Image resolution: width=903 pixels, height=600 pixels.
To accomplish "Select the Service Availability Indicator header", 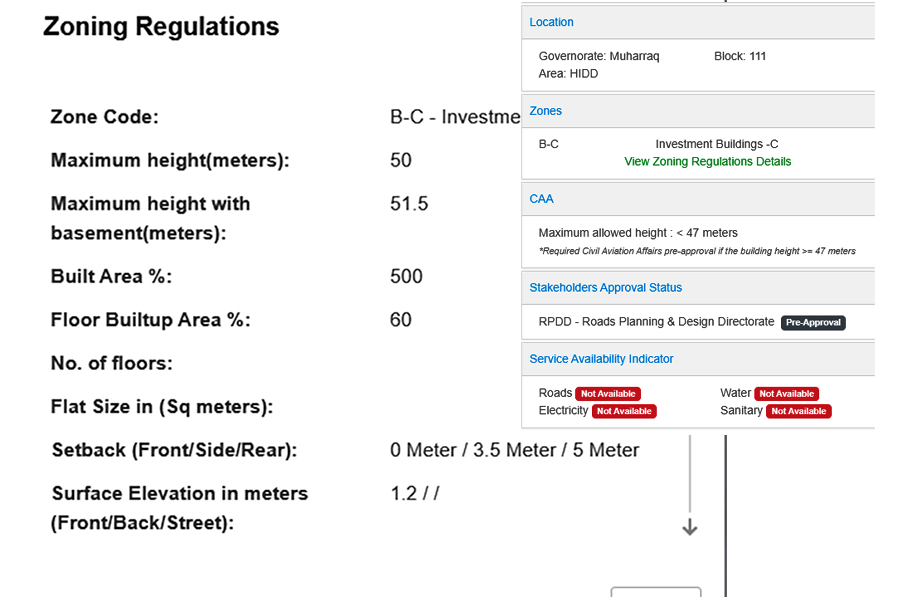I will pos(601,359).
